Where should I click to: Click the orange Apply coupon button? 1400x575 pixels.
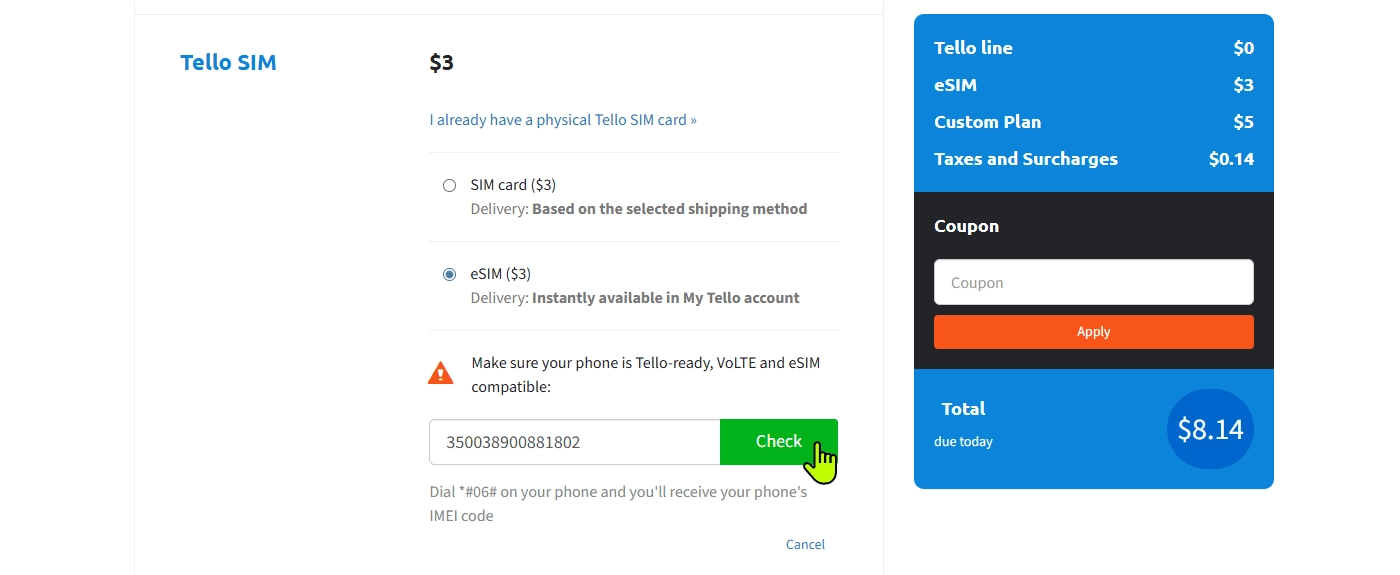point(1093,332)
